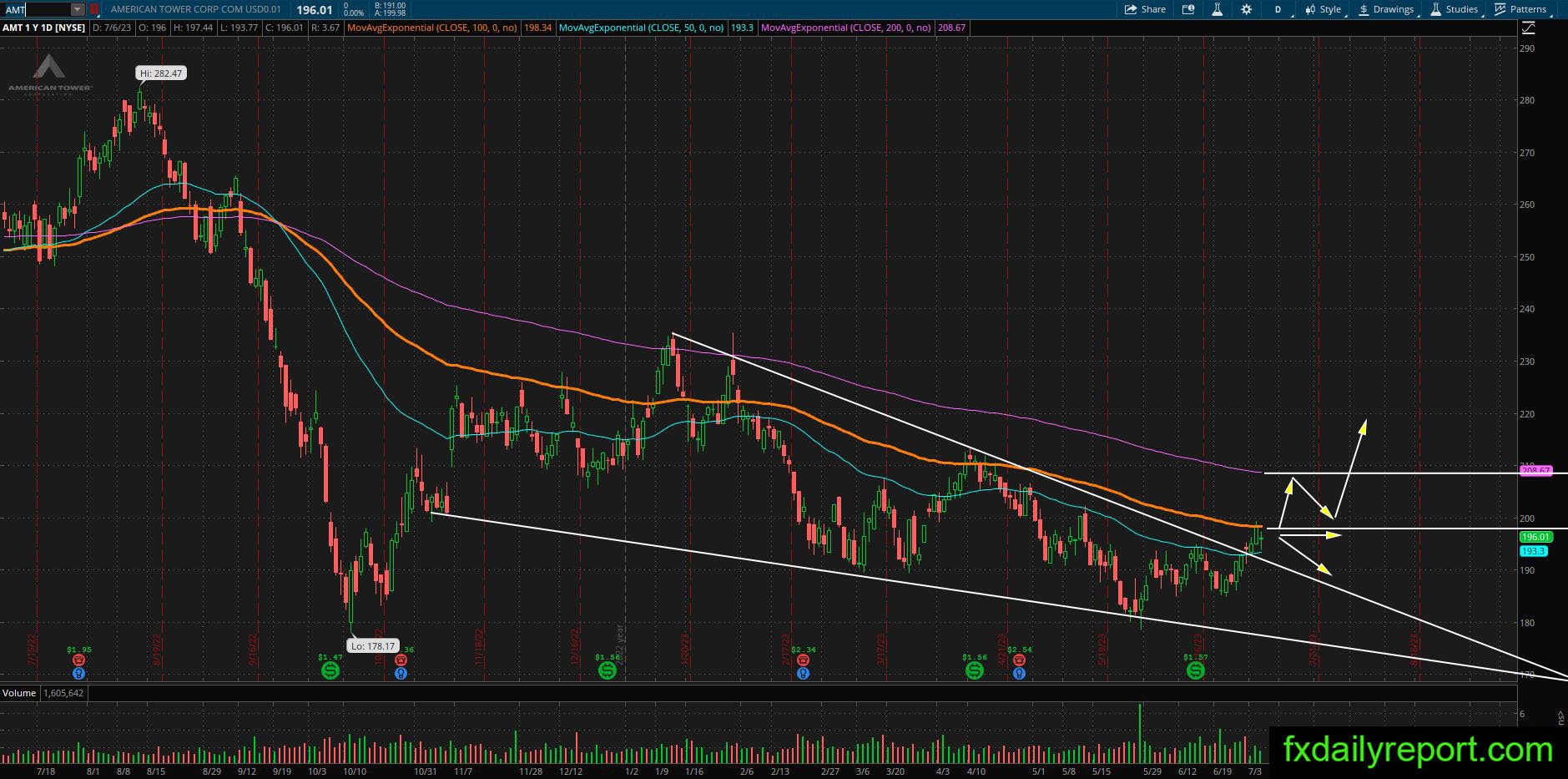Open the symbol selector dropdown arrow
The image size is (1568, 779).
[x=78, y=9]
